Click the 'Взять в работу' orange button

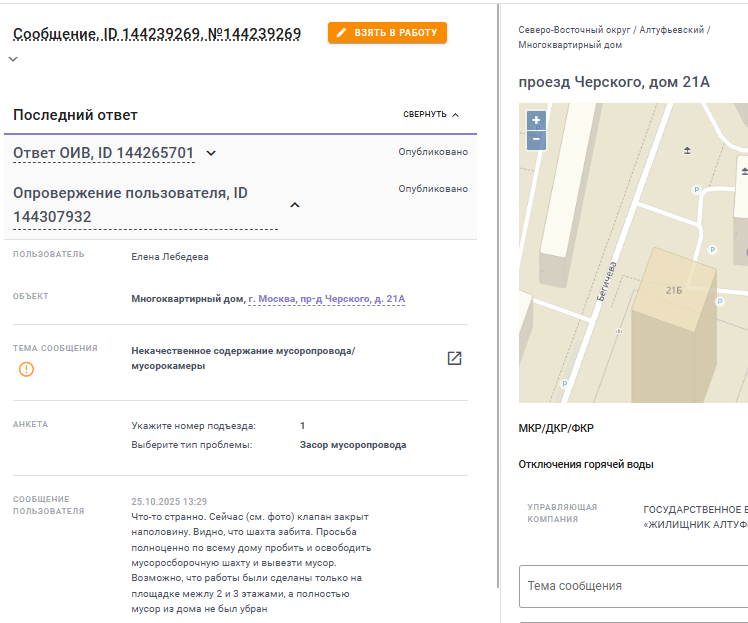387,33
